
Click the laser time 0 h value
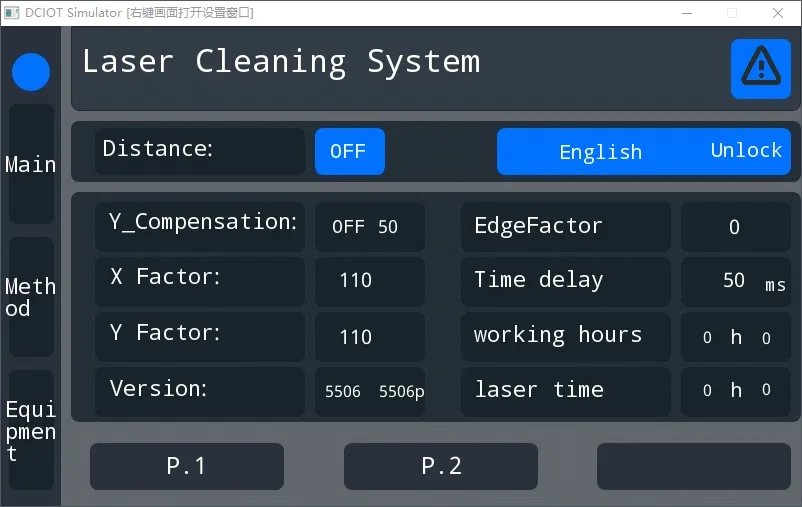tap(736, 390)
